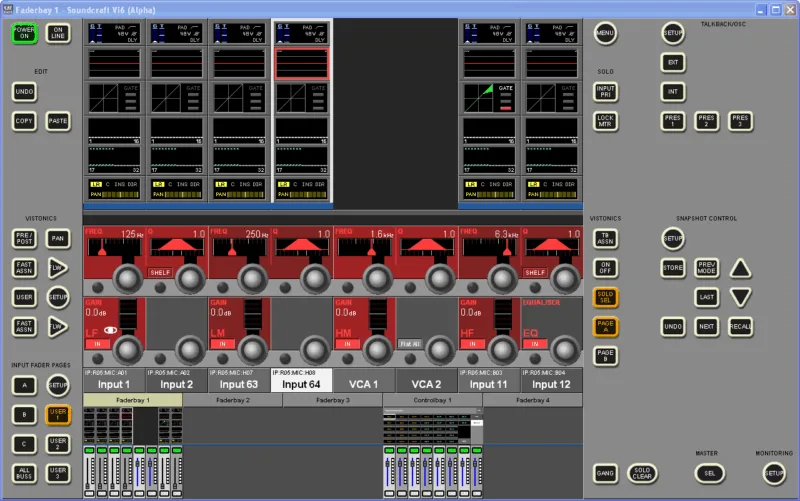Switch to the Faderbay 1 tab
The image size is (800, 501).
click(133, 400)
